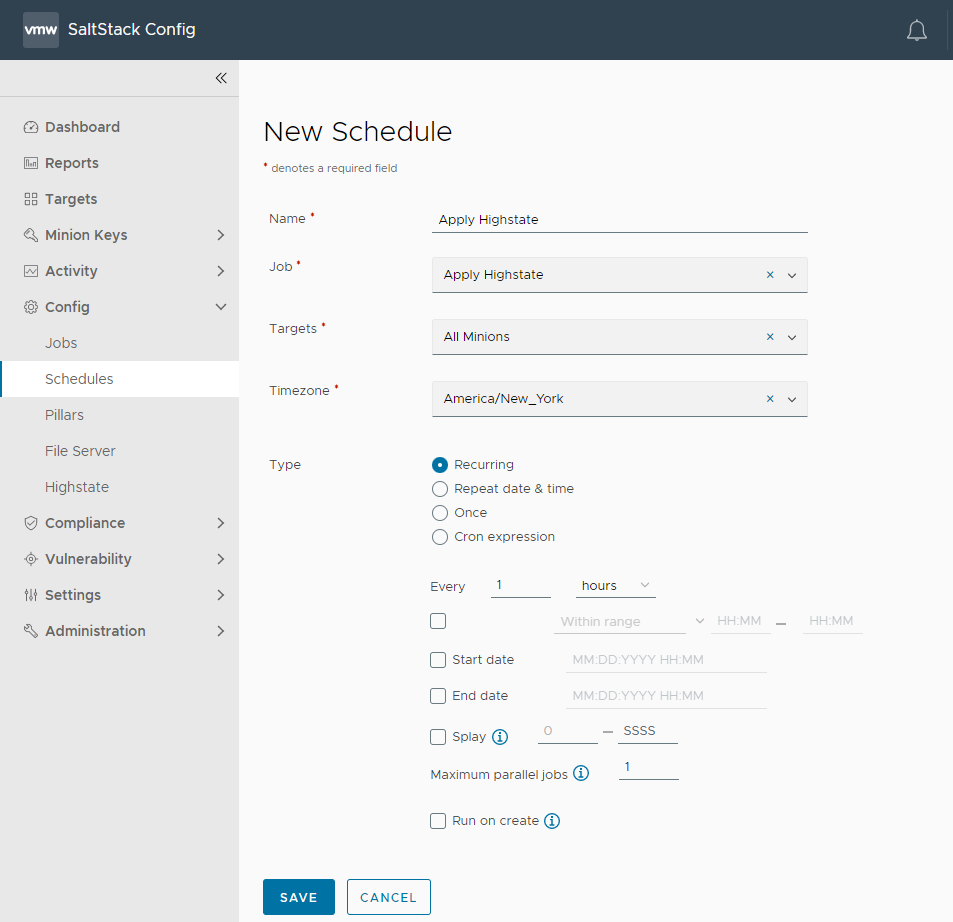
Task: Clear the Job field with the x icon
Action: 770,275
